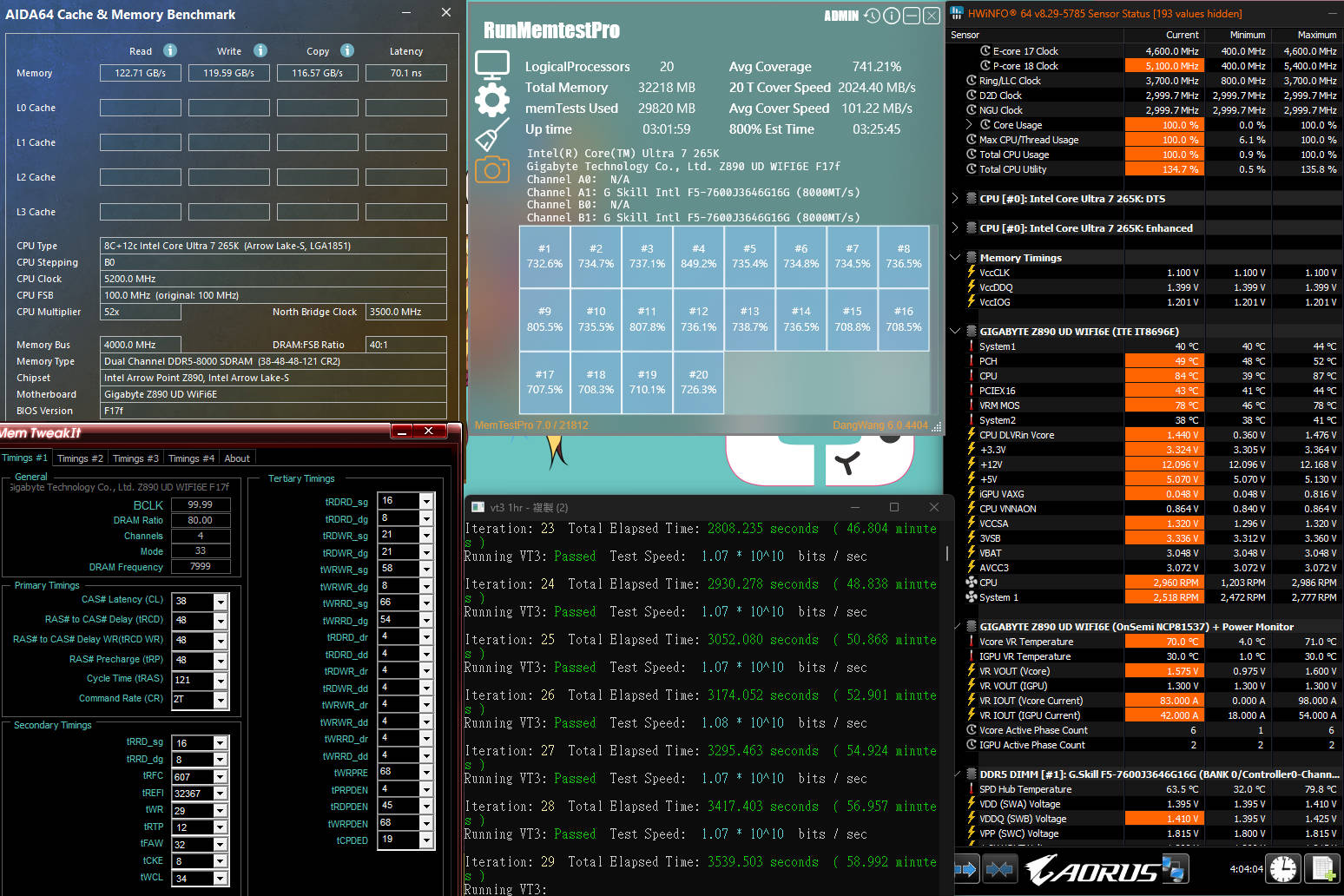This screenshot has width=1344, height=896.
Task: Click AIDA64 Motherboard field Gigabyte Z890
Action: pyautogui.click(x=273, y=394)
